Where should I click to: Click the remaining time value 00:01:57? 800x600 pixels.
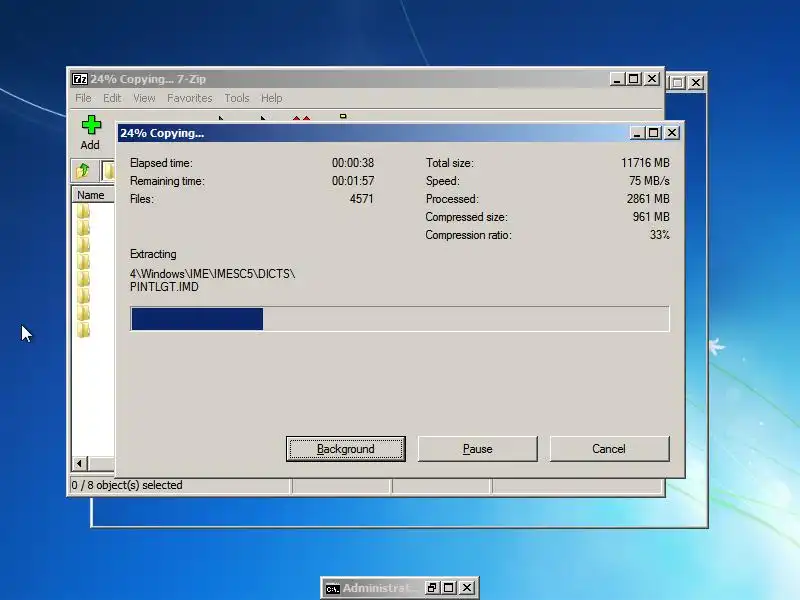tap(353, 181)
